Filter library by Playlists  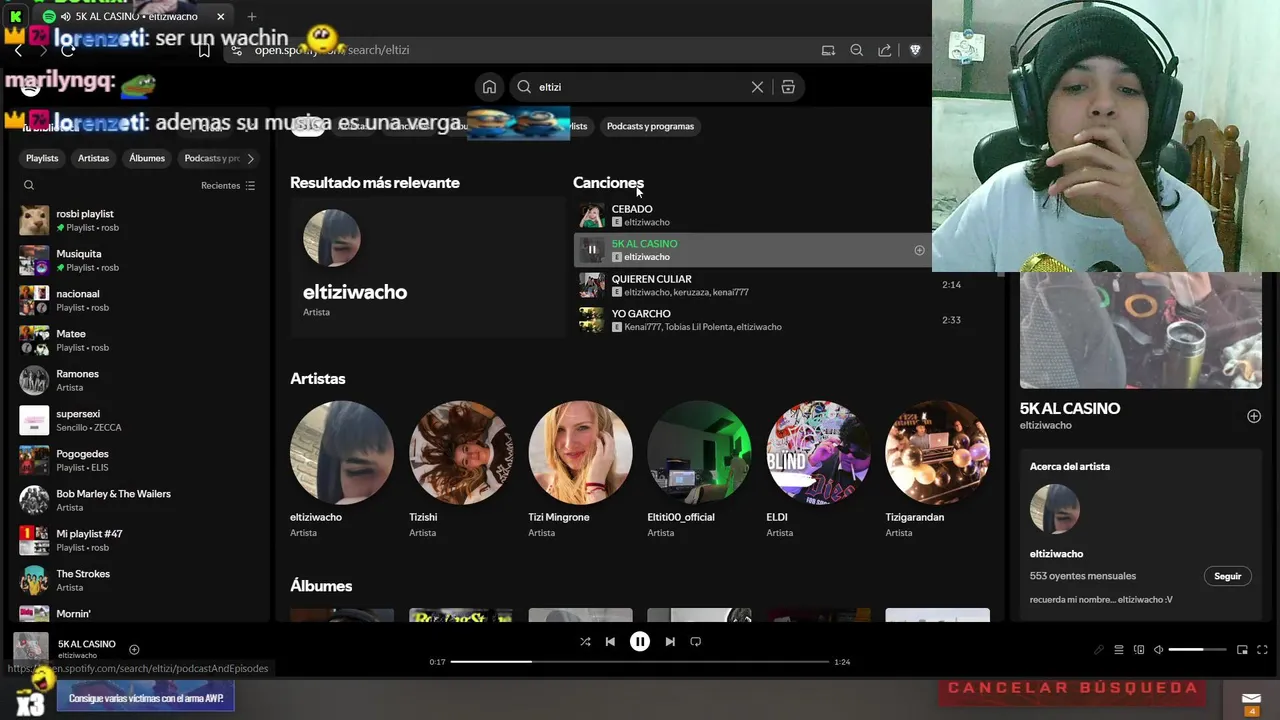point(42,158)
